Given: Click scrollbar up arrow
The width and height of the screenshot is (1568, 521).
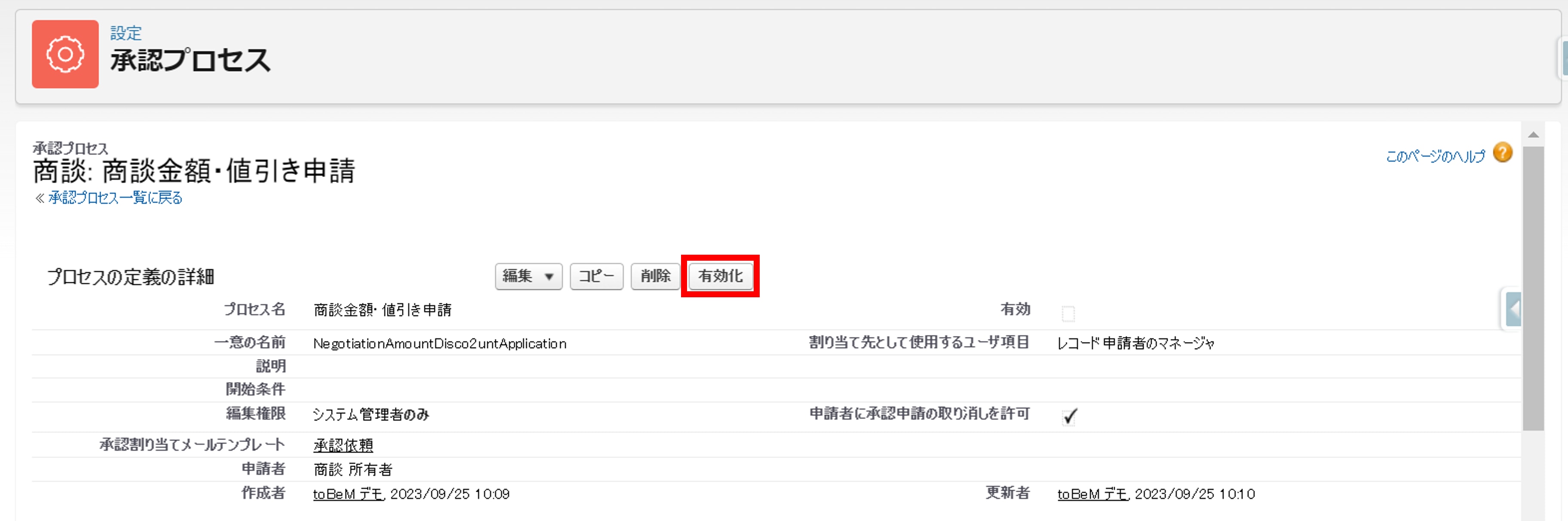Looking at the screenshot, I should click(x=1533, y=135).
